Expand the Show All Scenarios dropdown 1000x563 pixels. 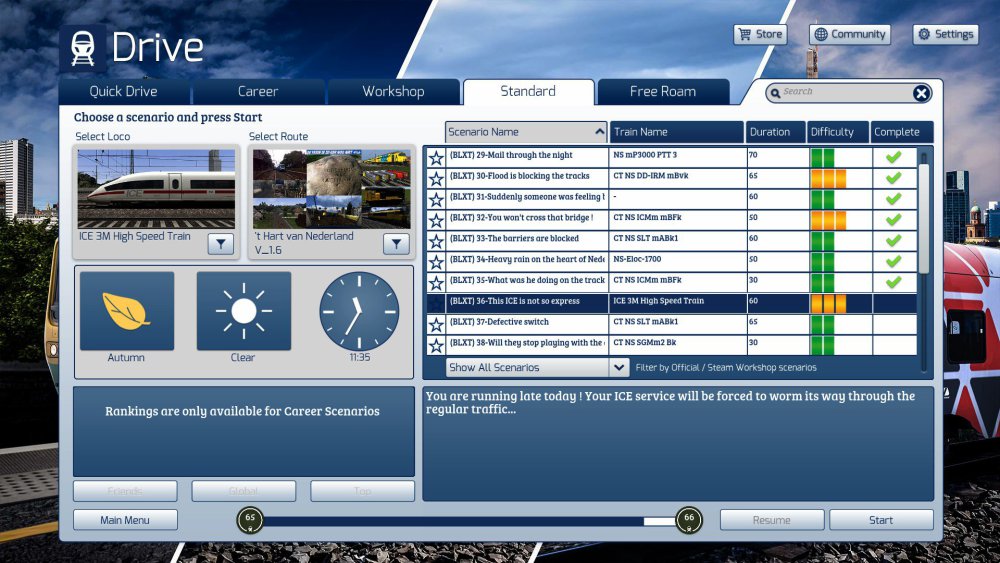(x=619, y=367)
